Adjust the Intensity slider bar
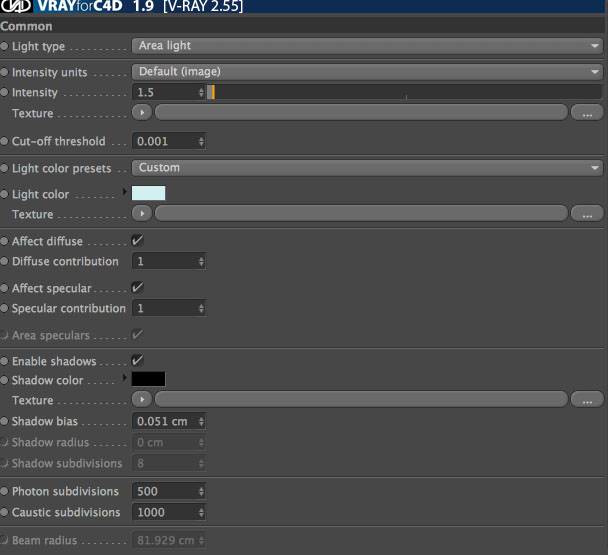Viewport: 608px width, 555px height. 404,92
